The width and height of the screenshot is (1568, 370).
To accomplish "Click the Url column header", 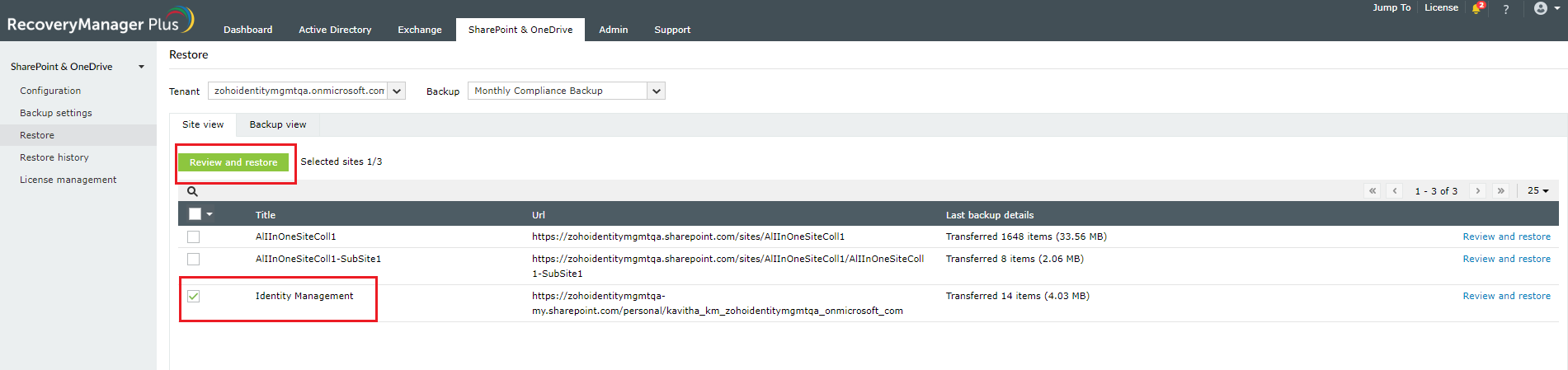I will pos(539,215).
